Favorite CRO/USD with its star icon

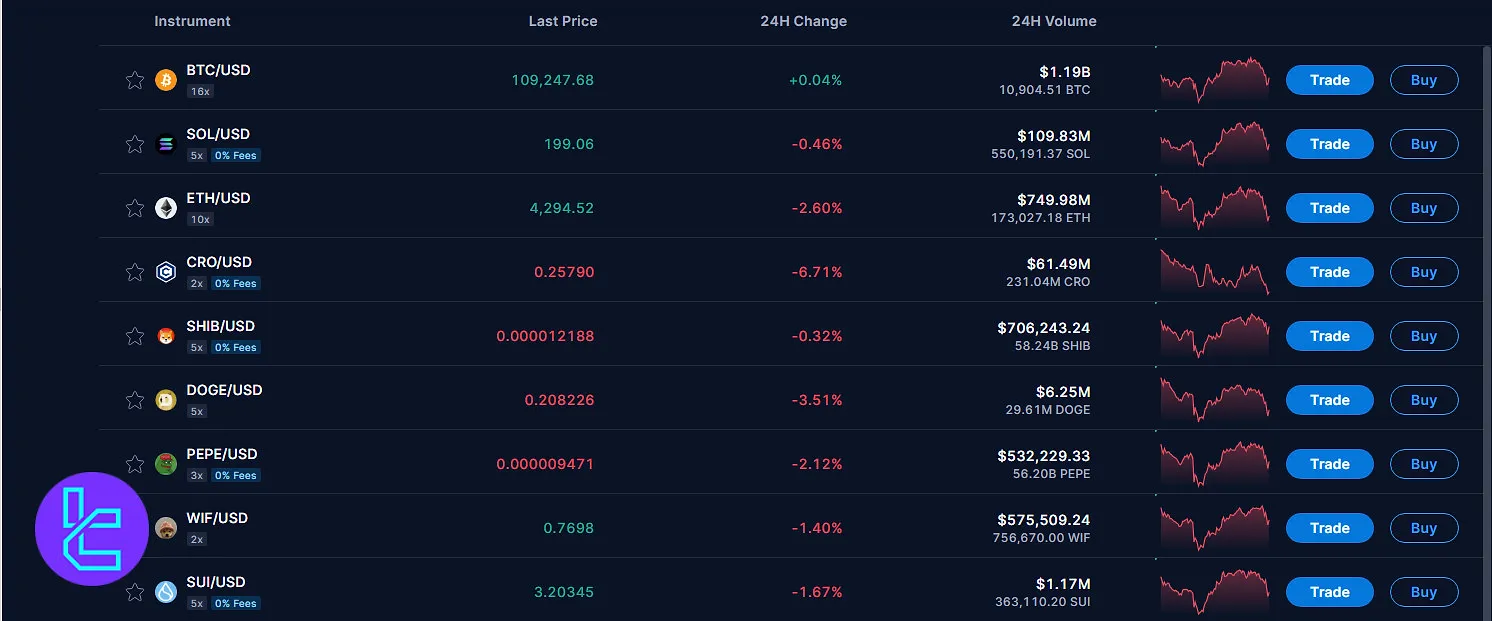[x=135, y=272]
